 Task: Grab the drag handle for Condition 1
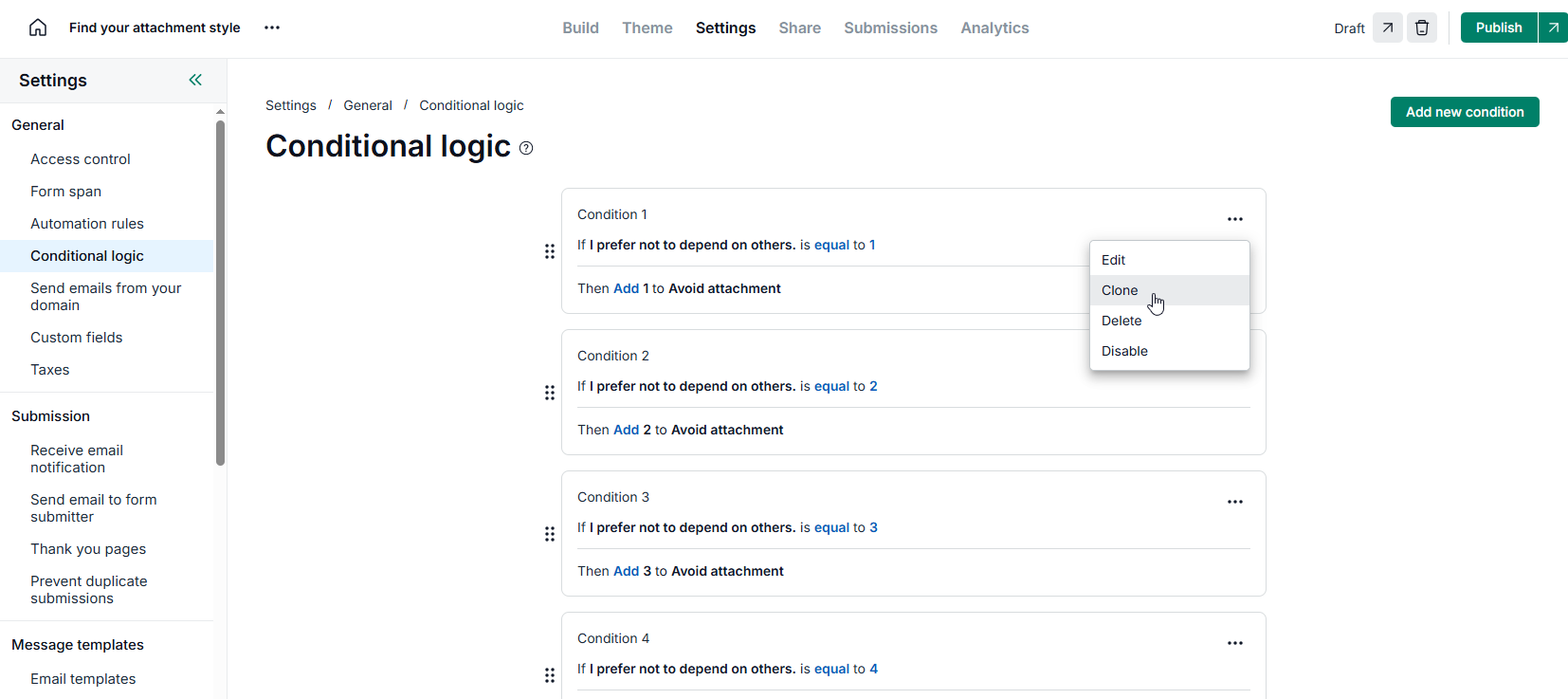[x=549, y=251]
